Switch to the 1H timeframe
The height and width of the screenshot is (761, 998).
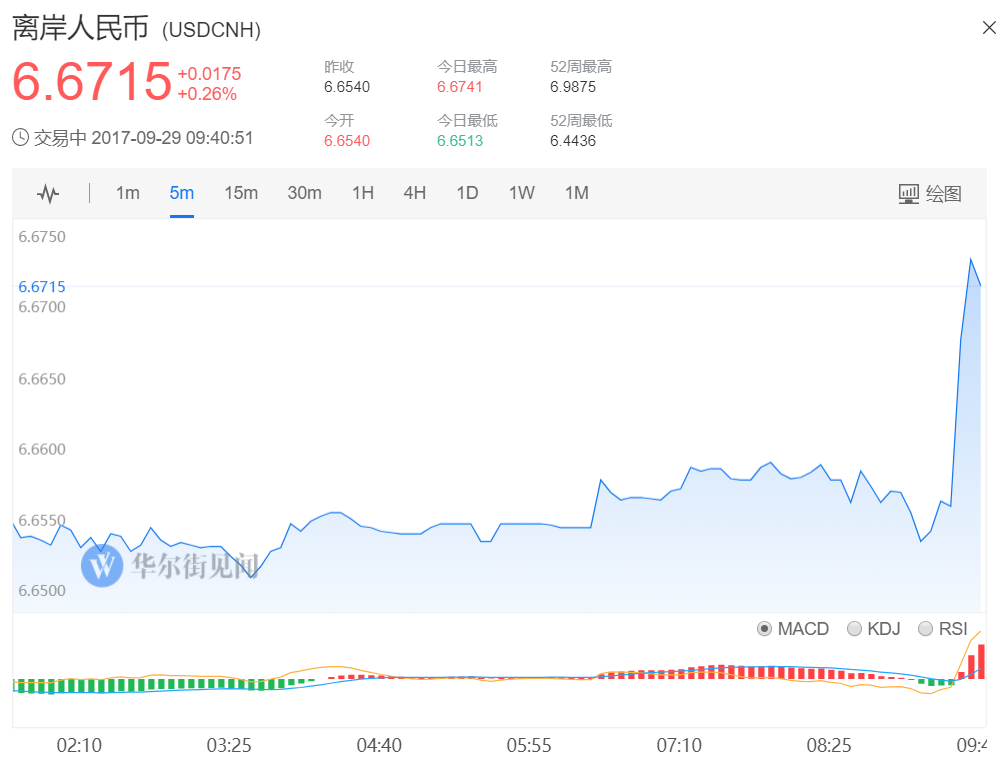point(363,193)
